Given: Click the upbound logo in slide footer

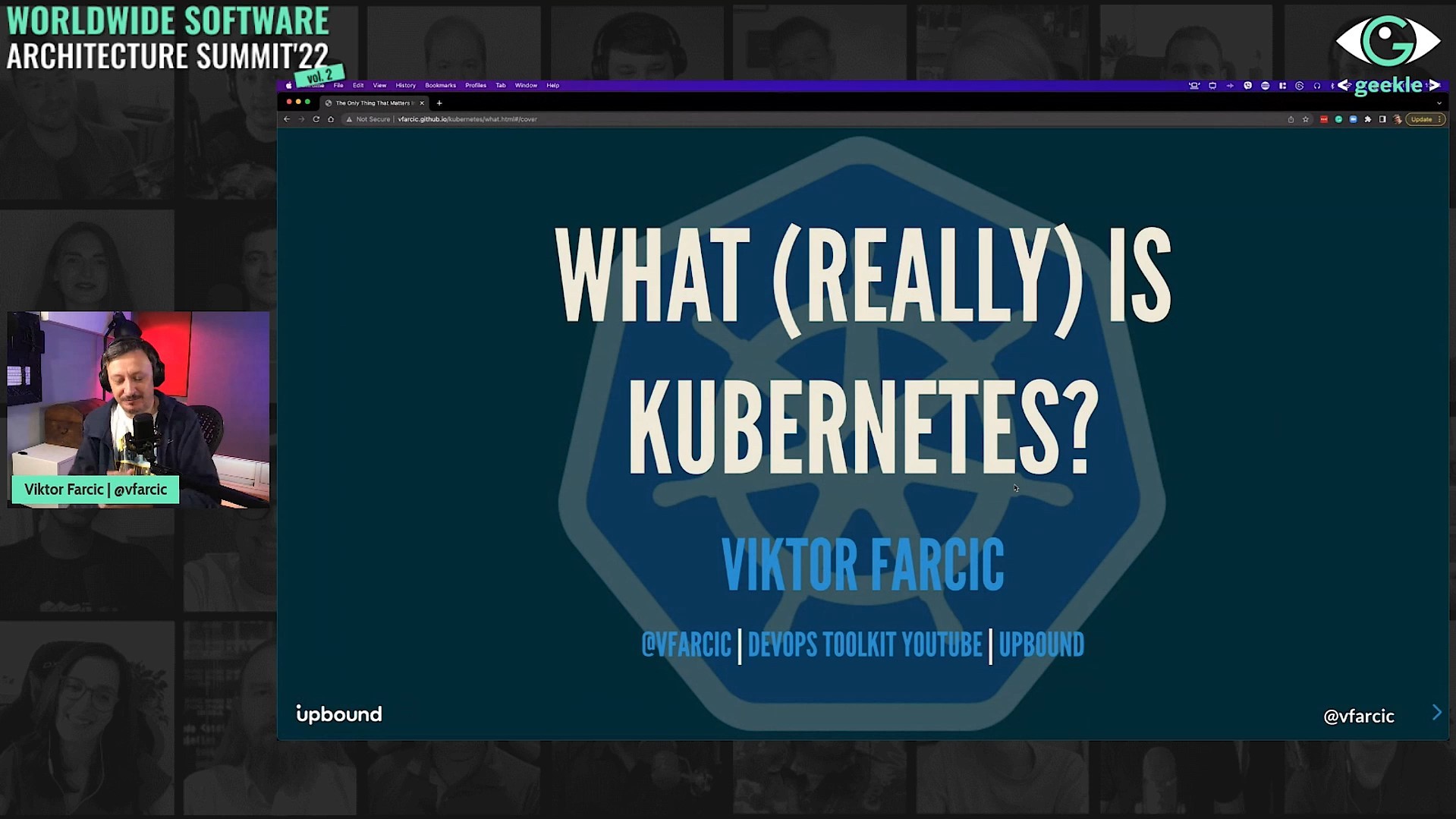Looking at the screenshot, I should [339, 714].
